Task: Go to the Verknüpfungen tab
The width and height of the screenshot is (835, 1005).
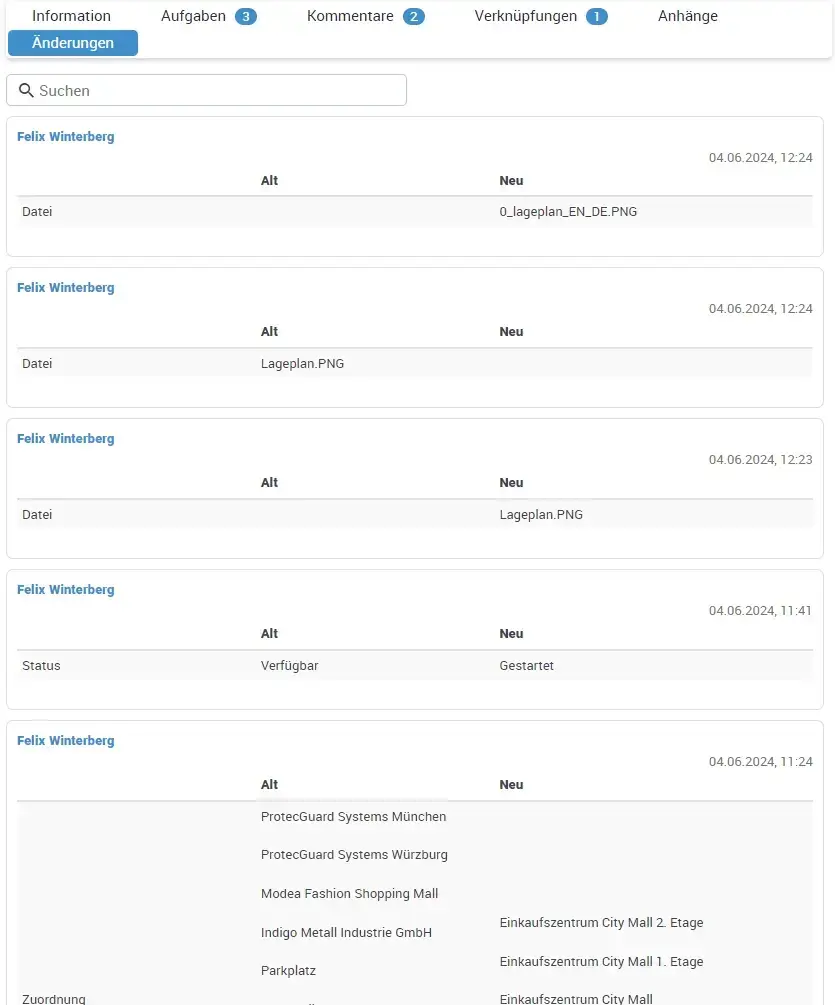Action: pos(526,16)
